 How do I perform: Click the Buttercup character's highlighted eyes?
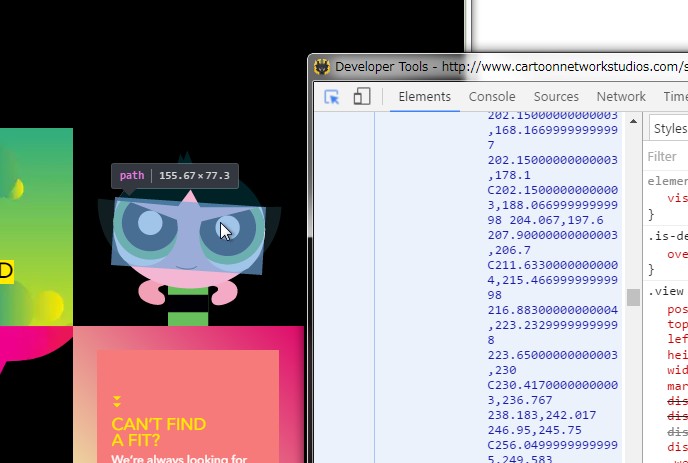tap(189, 236)
